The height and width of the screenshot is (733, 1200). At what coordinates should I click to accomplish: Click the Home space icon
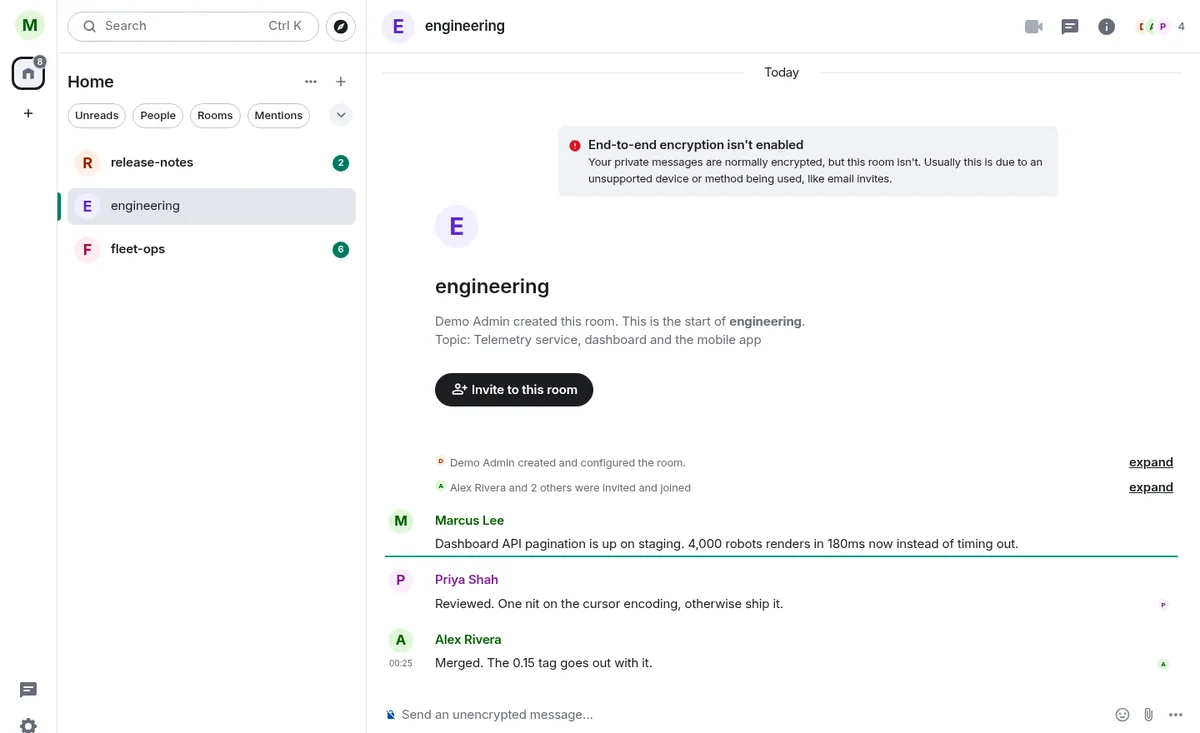pyautogui.click(x=28, y=73)
